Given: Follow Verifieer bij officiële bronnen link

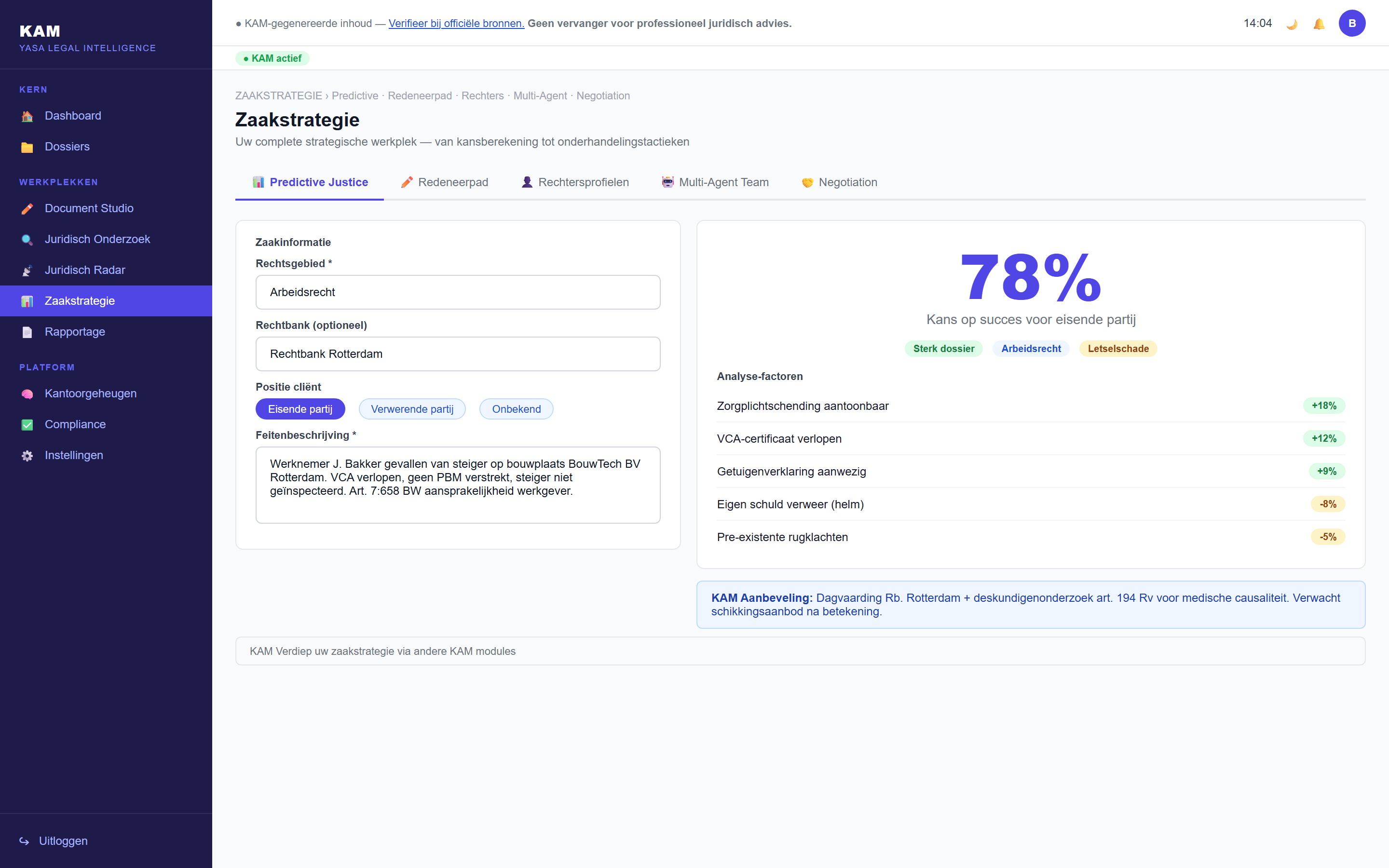Looking at the screenshot, I should pyautogui.click(x=456, y=24).
